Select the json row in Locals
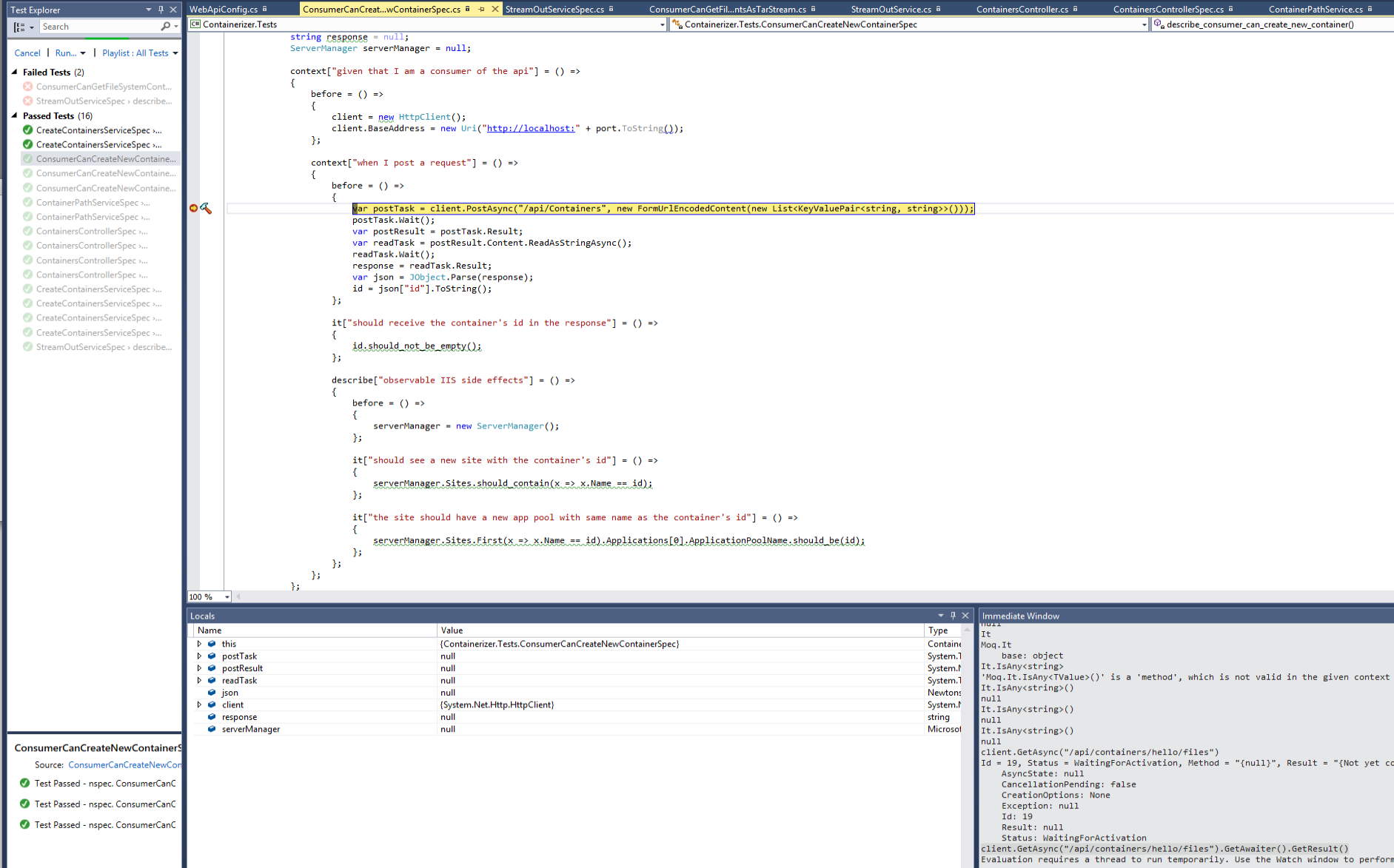The height and width of the screenshot is (868, 1394). pyautogui.click(x=575, y=693)
